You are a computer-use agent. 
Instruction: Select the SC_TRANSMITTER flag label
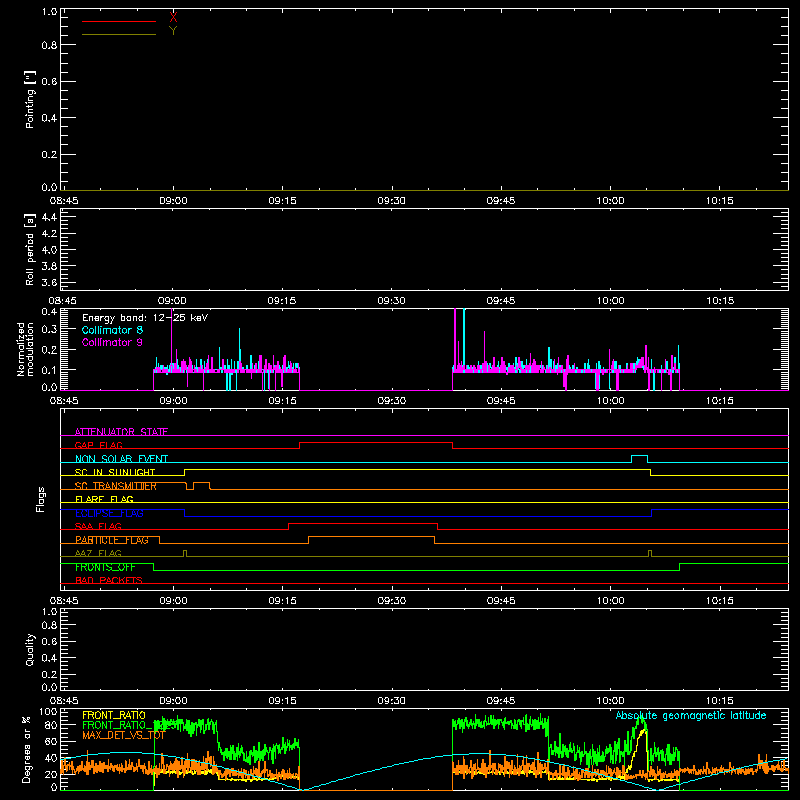(116, 486)
